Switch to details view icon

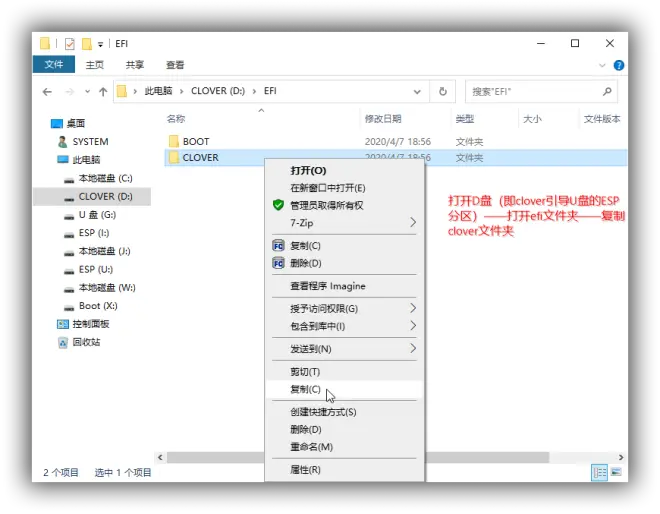(599, 473)
